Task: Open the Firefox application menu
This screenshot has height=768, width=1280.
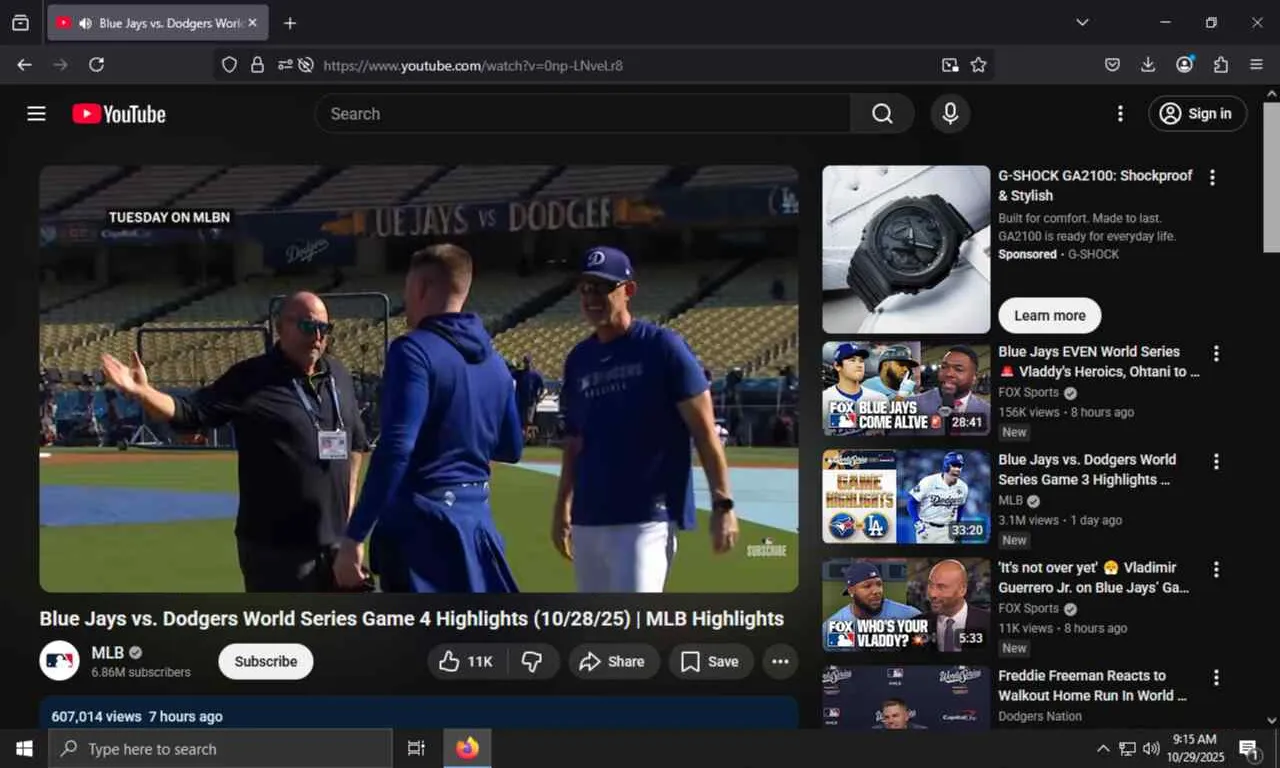Action: coord(1257,65)
